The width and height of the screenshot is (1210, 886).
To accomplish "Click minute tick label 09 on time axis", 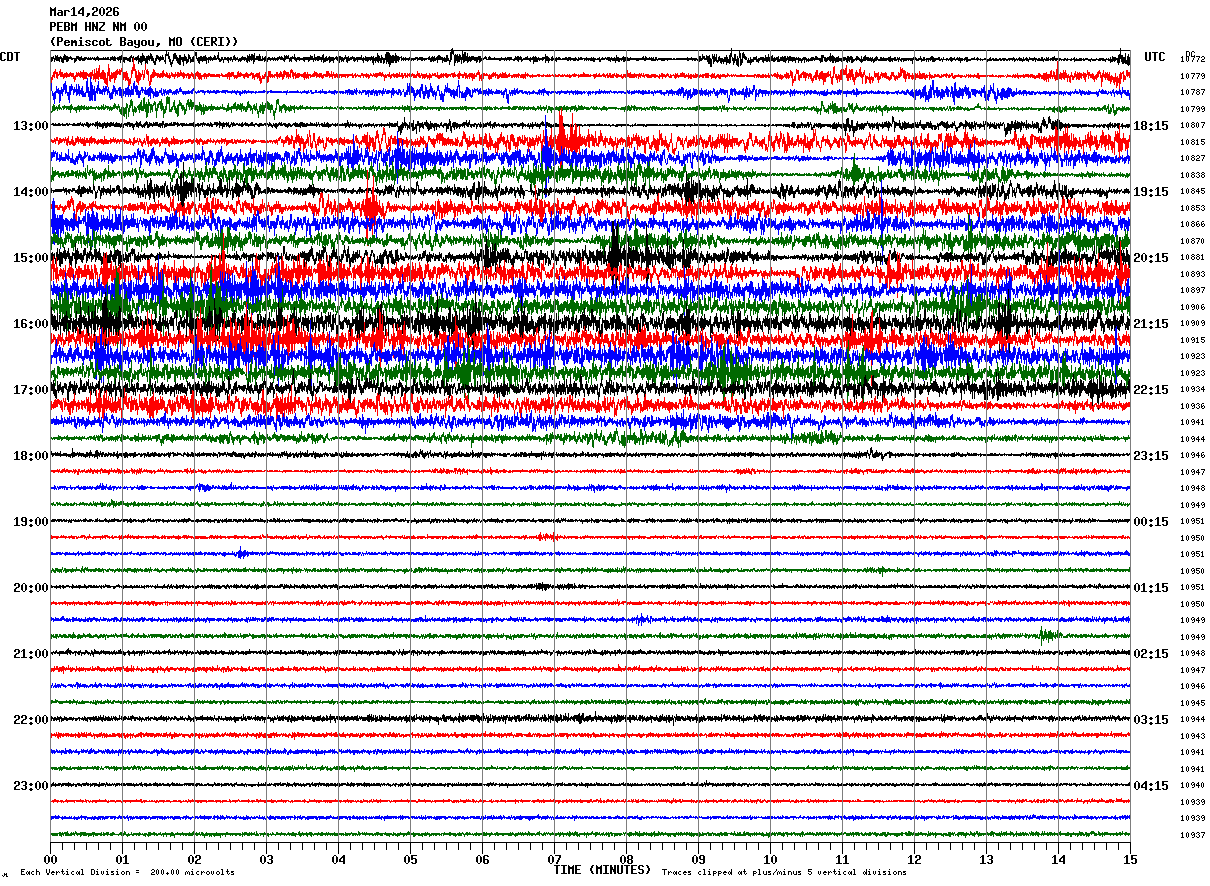I will click(x=698, y=859).
